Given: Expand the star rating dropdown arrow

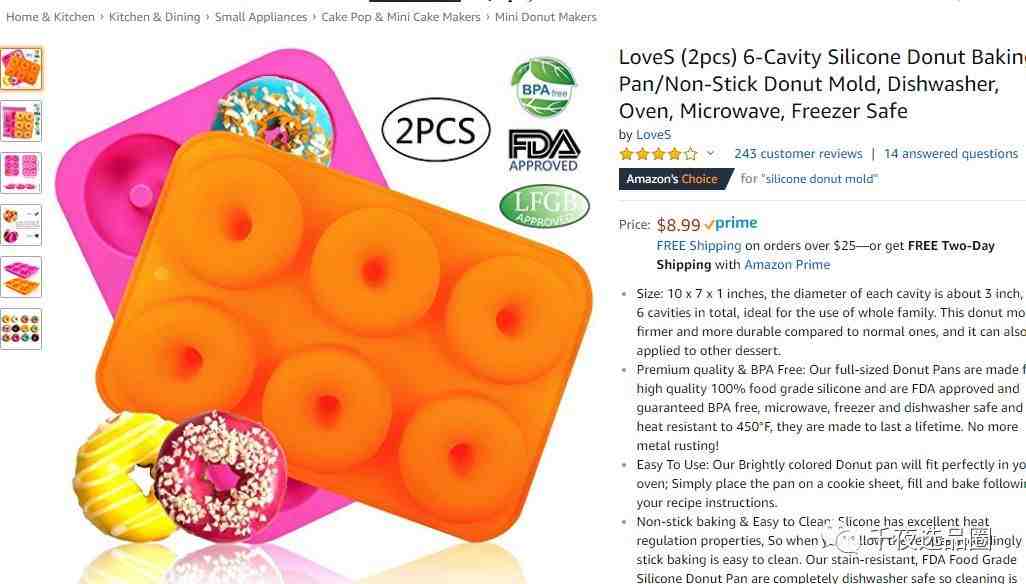Looking at the screenshot, I should pos(710,154).
